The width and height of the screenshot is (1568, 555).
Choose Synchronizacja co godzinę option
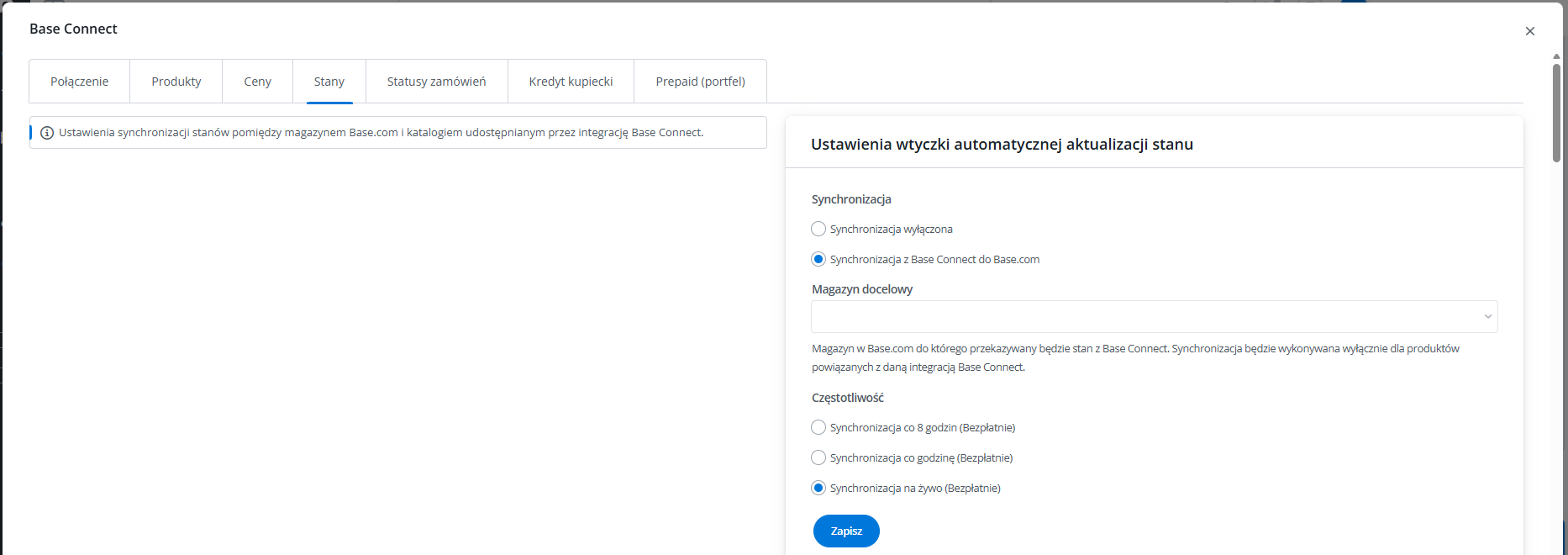click(818, 457)
